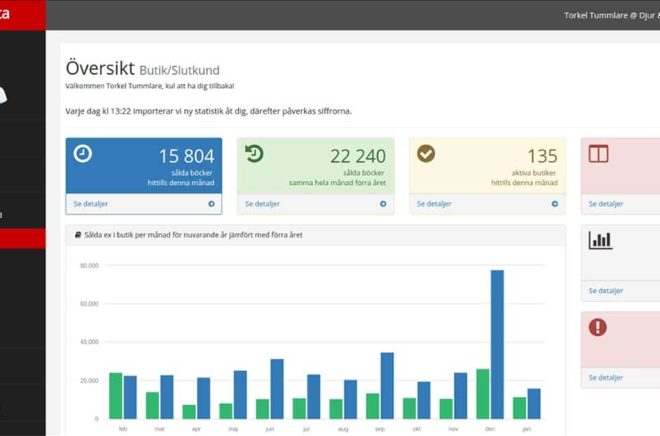Open Se detaljer on the columns icon card
Viewport: 660px width, 436px height.
click(606, 204)
